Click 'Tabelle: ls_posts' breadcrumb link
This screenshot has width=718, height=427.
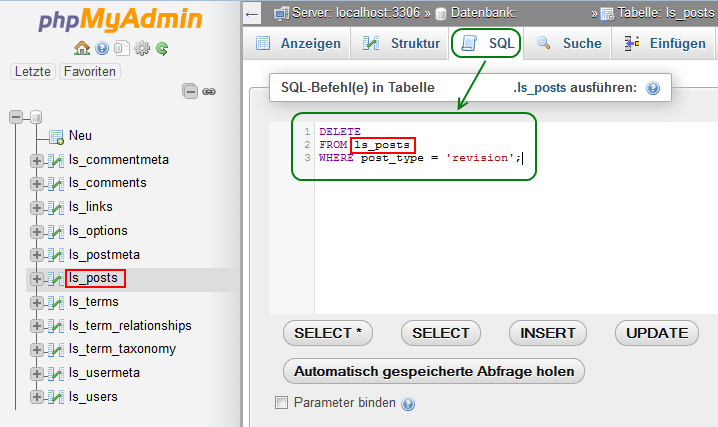(665, 13)
